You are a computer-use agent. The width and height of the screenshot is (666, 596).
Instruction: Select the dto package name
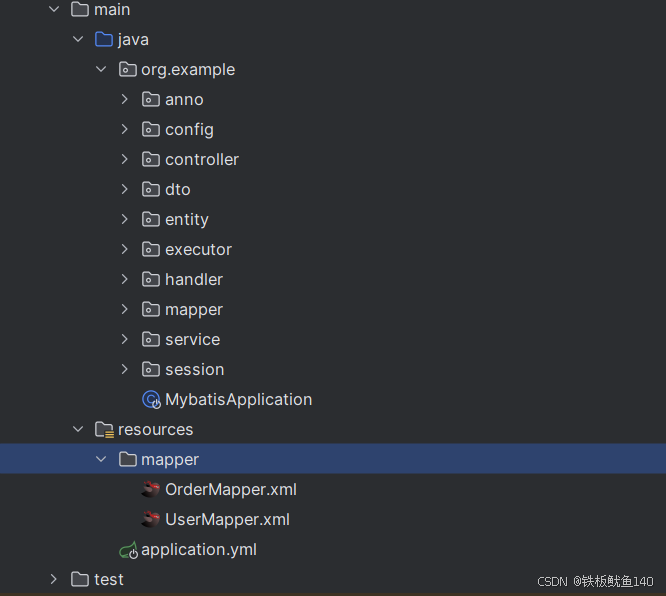click(x=178, y=189)
